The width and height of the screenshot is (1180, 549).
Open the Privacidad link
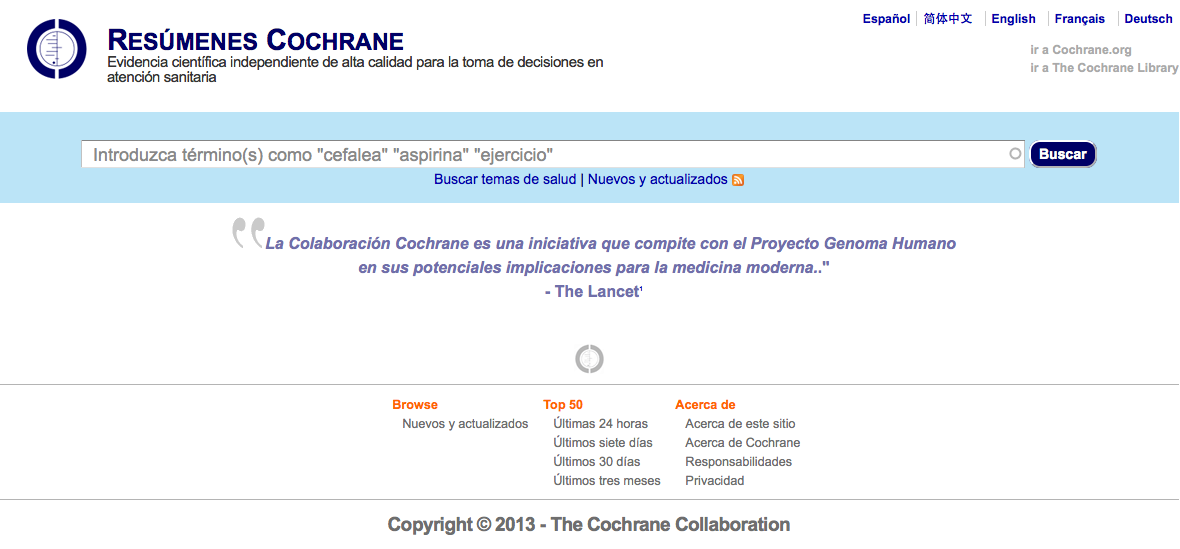click(714, 480)
